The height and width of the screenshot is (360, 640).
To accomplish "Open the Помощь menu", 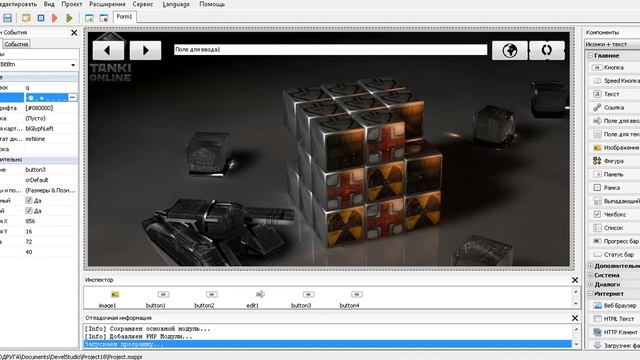I will pyautogui.click(x=212, y=4).
